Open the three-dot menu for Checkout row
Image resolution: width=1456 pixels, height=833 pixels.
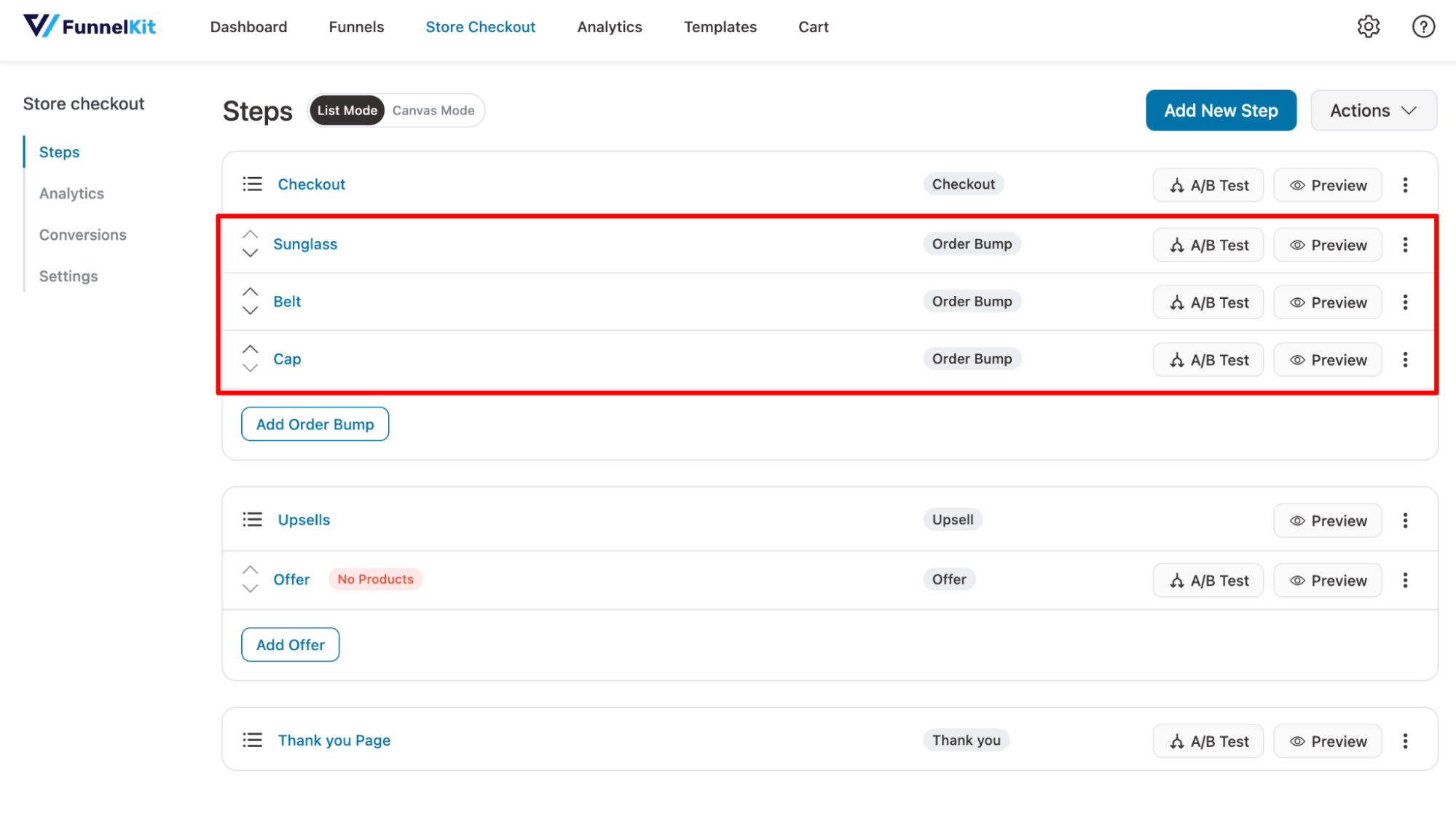pos(1405,185)
